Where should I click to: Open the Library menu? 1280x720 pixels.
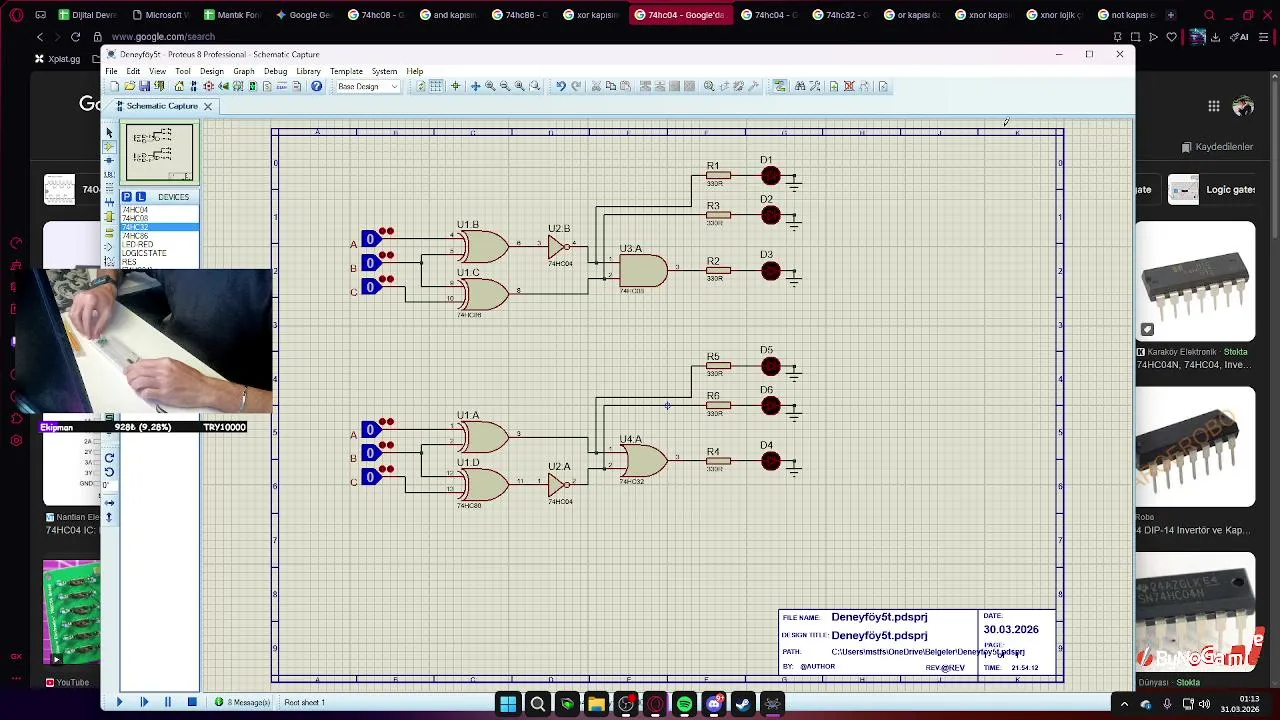(x=308, y=71)
